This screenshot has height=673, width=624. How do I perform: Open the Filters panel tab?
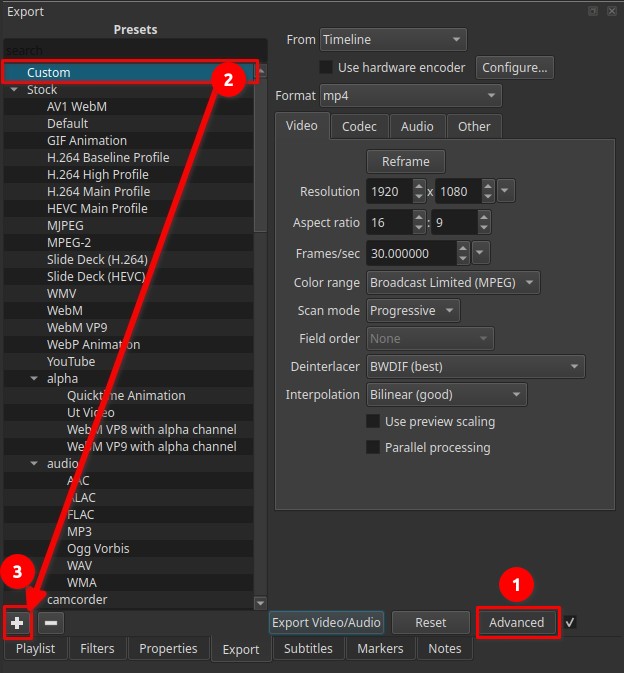(x=97, y=648)
